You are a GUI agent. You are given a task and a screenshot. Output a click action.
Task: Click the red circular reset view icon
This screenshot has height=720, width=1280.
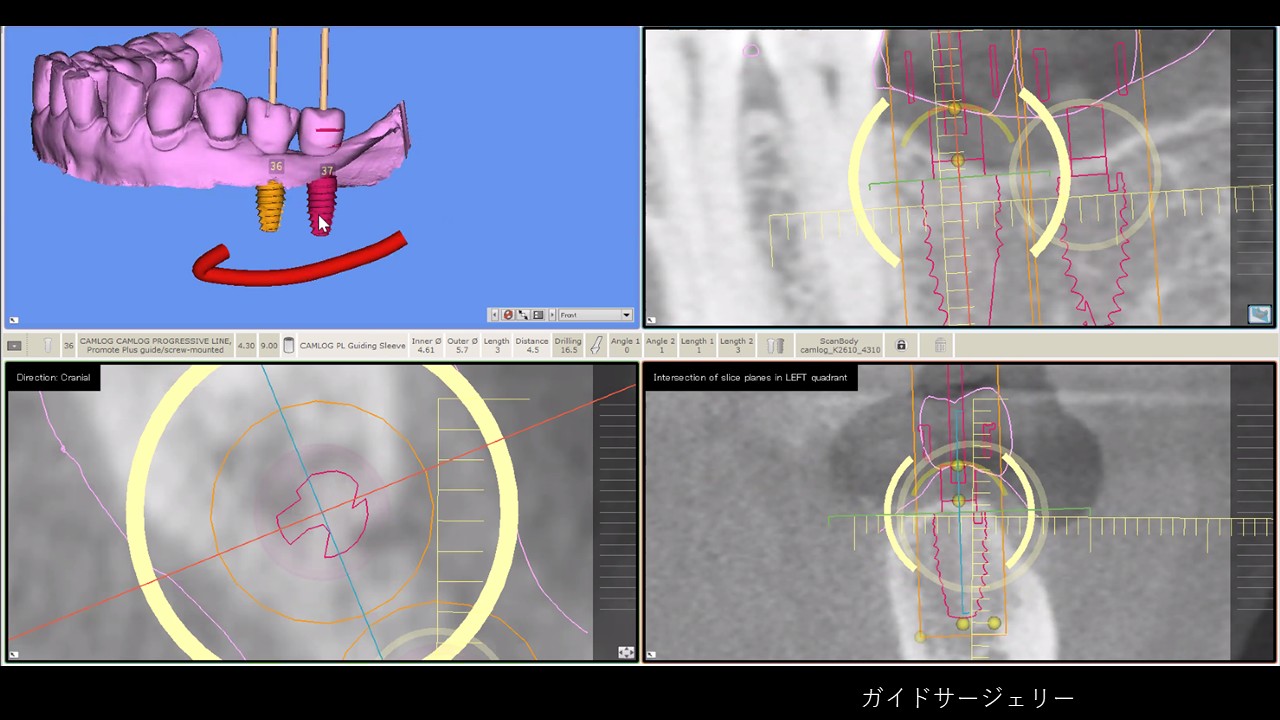(x=508, y=315)
